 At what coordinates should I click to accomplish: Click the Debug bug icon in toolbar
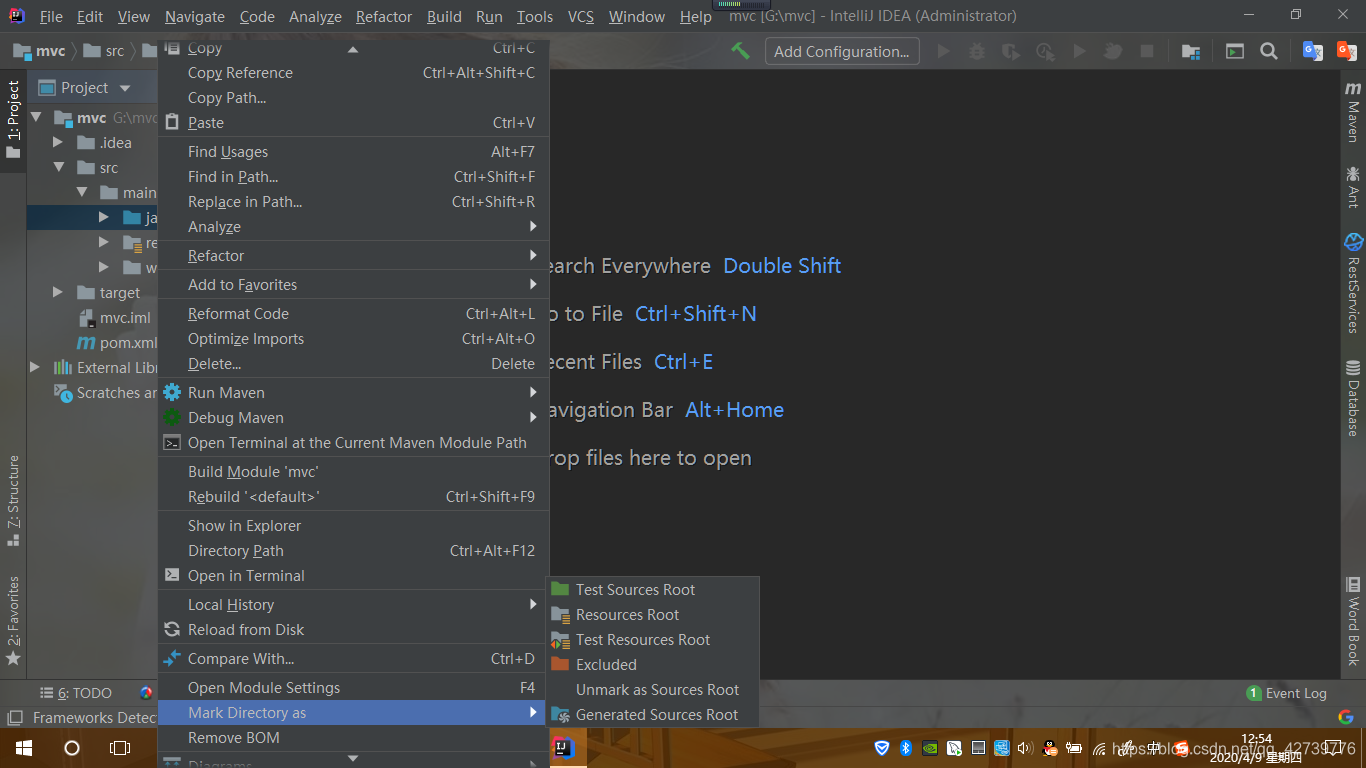pos(977,51)
